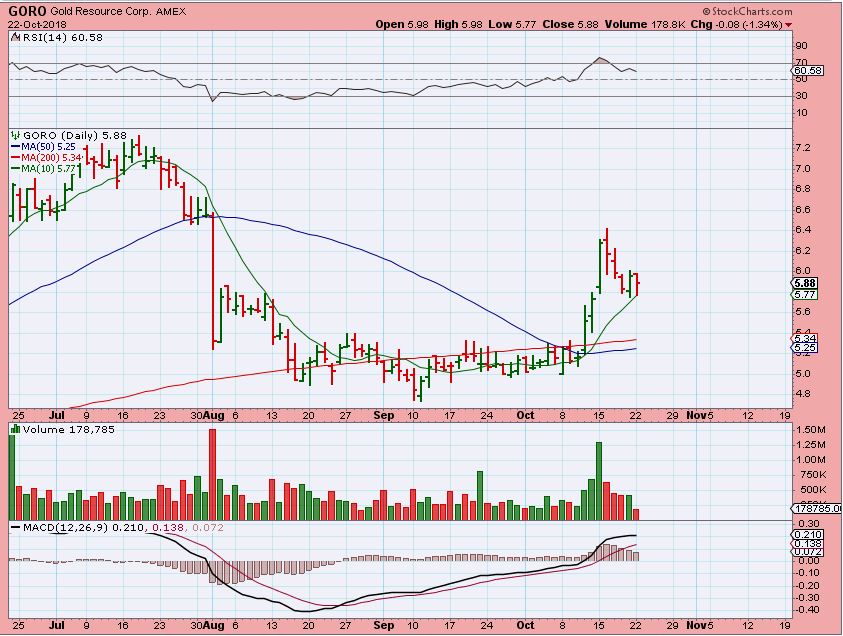Viewport: 843px width, 636px height.
Task: Click the Volume panel legend icon
Action: [x=16, y=430]
